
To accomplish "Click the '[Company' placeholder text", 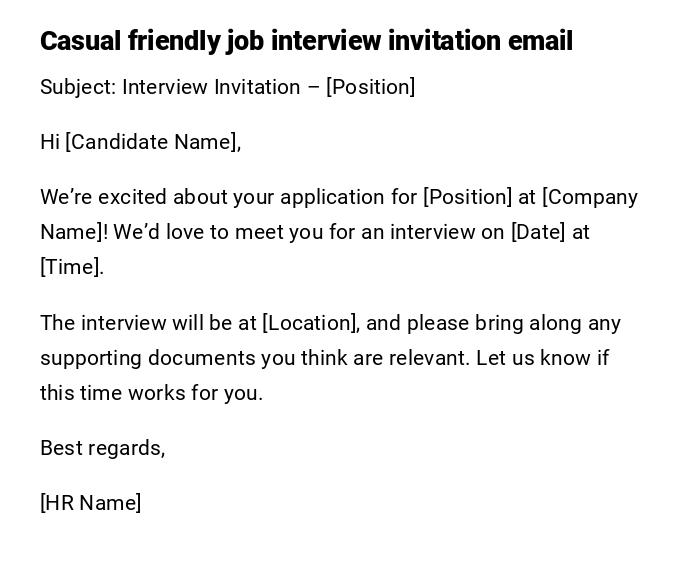I will point(590,197).
